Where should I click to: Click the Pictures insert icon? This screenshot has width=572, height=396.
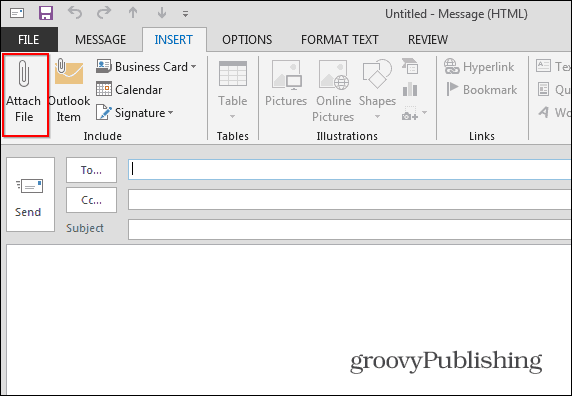point(286,74)
